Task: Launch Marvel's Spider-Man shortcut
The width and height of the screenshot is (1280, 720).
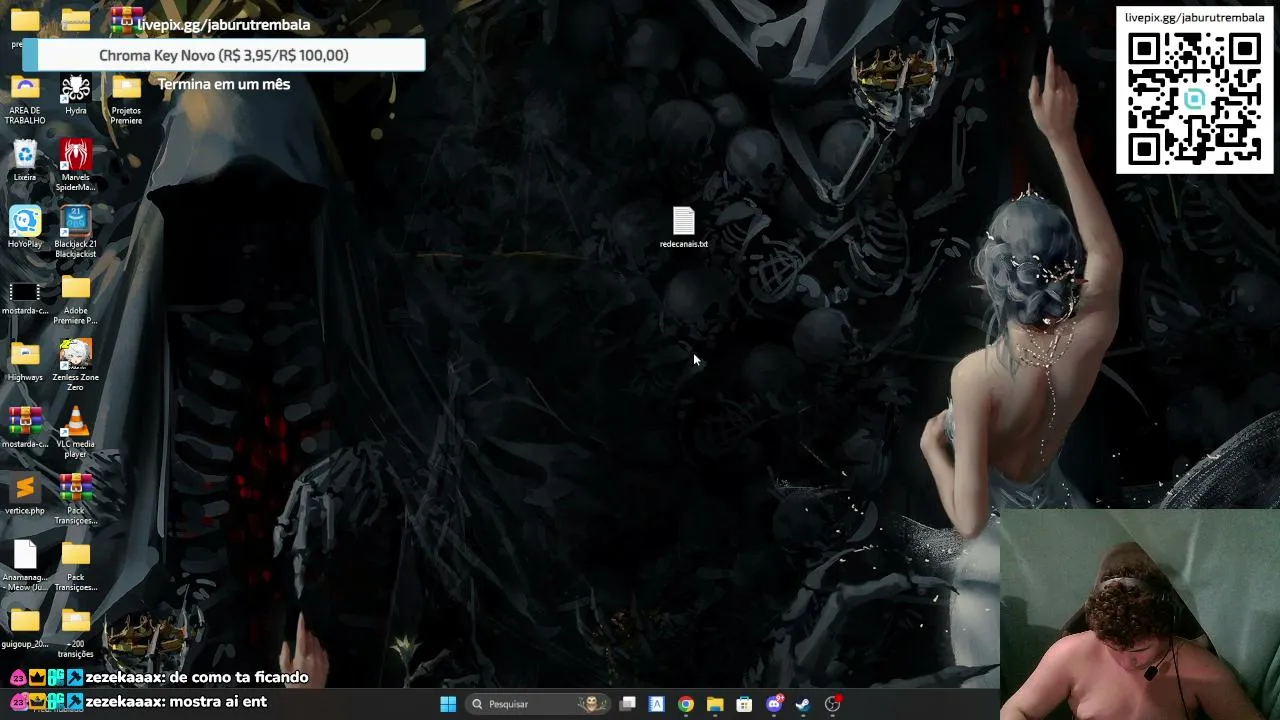Action: 76,166
